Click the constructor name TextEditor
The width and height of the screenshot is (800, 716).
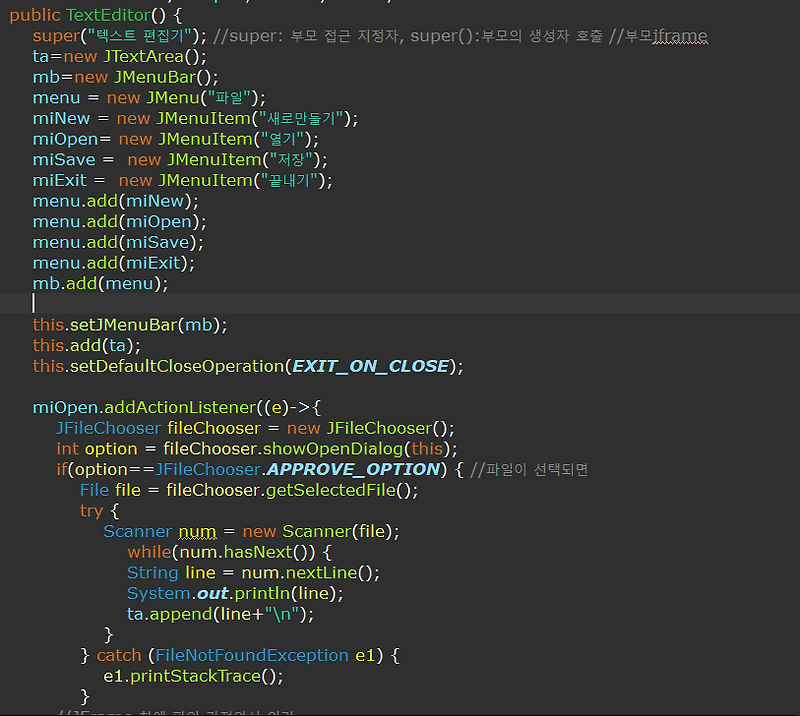point(108,15)
